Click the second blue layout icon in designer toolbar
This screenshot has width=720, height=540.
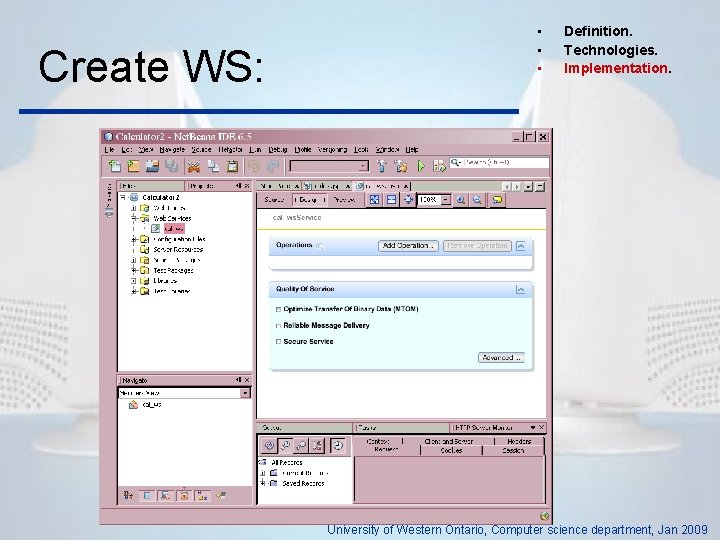click(391, 200)
